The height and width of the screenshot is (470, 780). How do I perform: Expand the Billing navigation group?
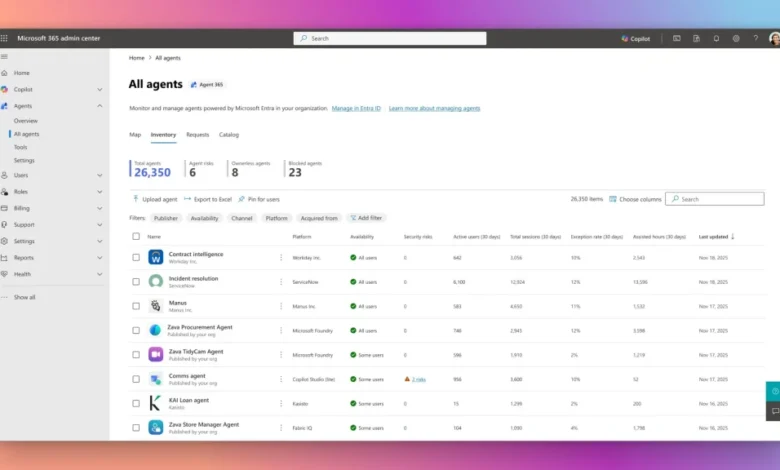tap(99, 208)
